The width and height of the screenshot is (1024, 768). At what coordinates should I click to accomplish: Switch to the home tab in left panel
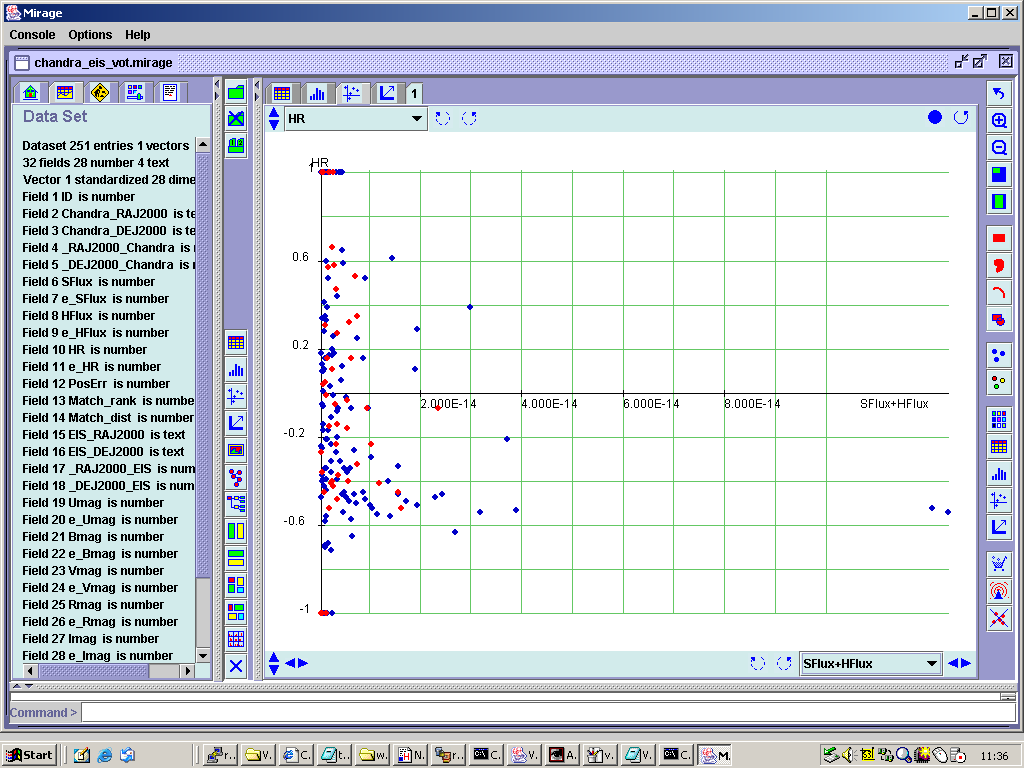point(31,93)
